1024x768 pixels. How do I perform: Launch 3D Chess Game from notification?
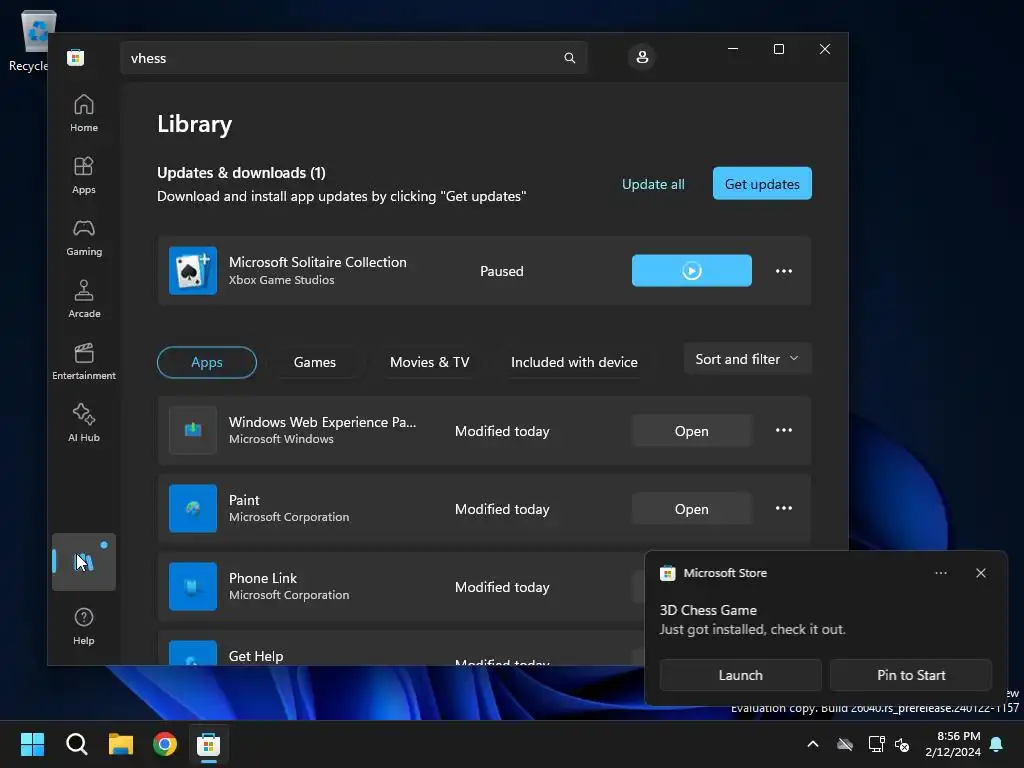pos(741,675)
